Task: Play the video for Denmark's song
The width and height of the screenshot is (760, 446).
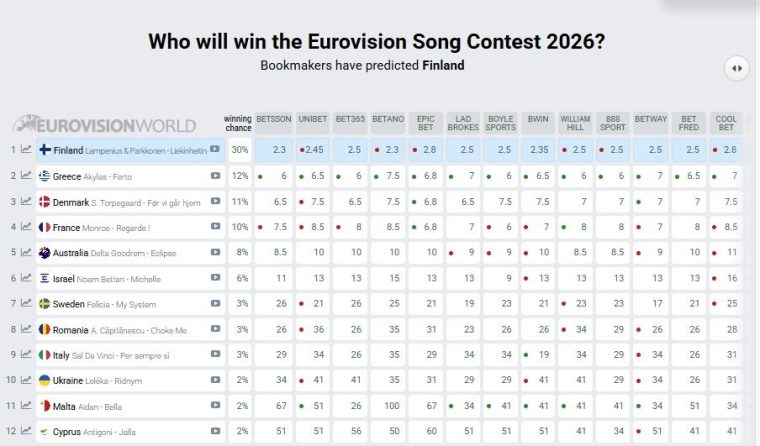Action: click(215, 202)
